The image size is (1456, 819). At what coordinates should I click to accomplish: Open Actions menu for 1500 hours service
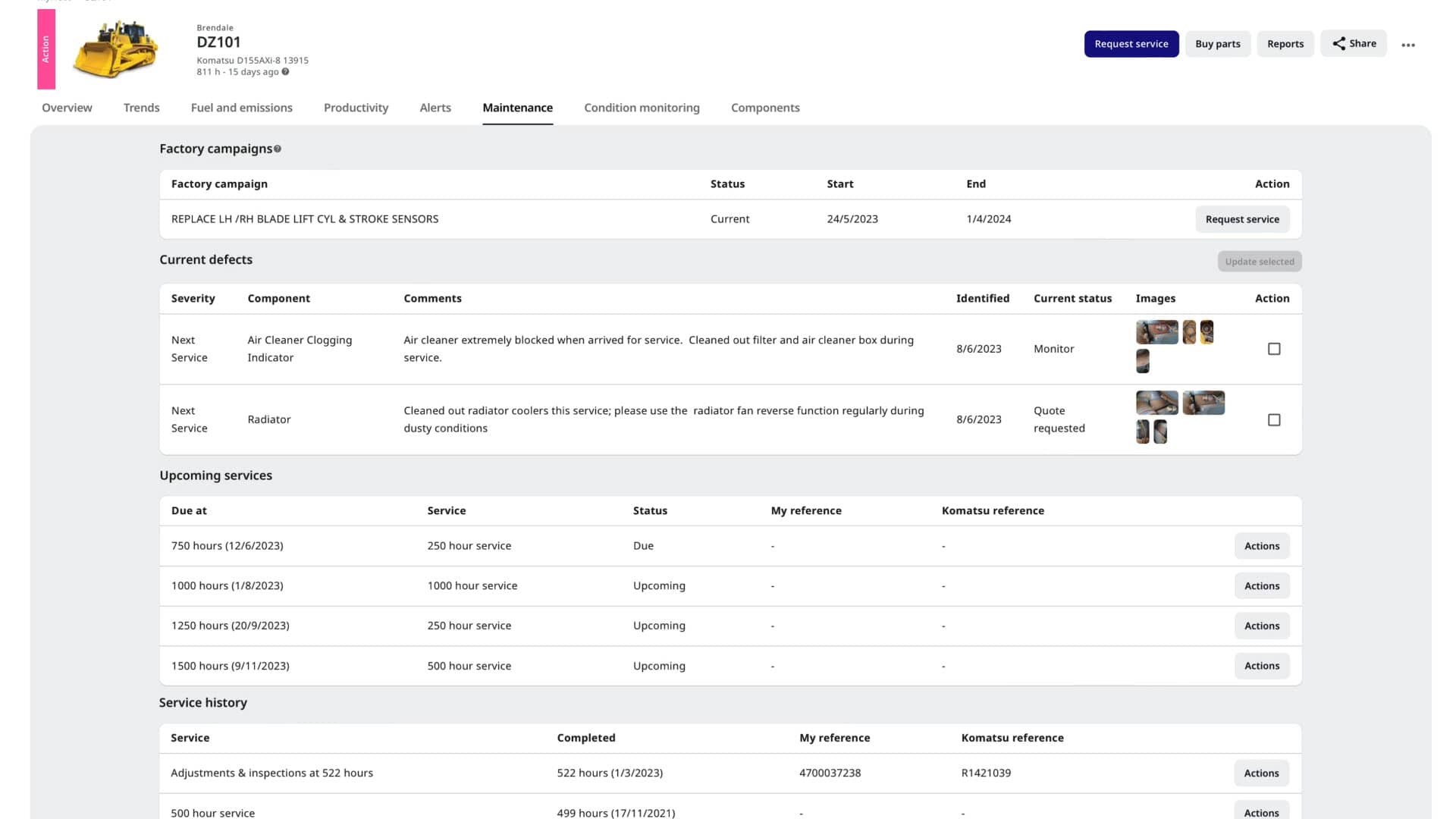point(1261,666)
